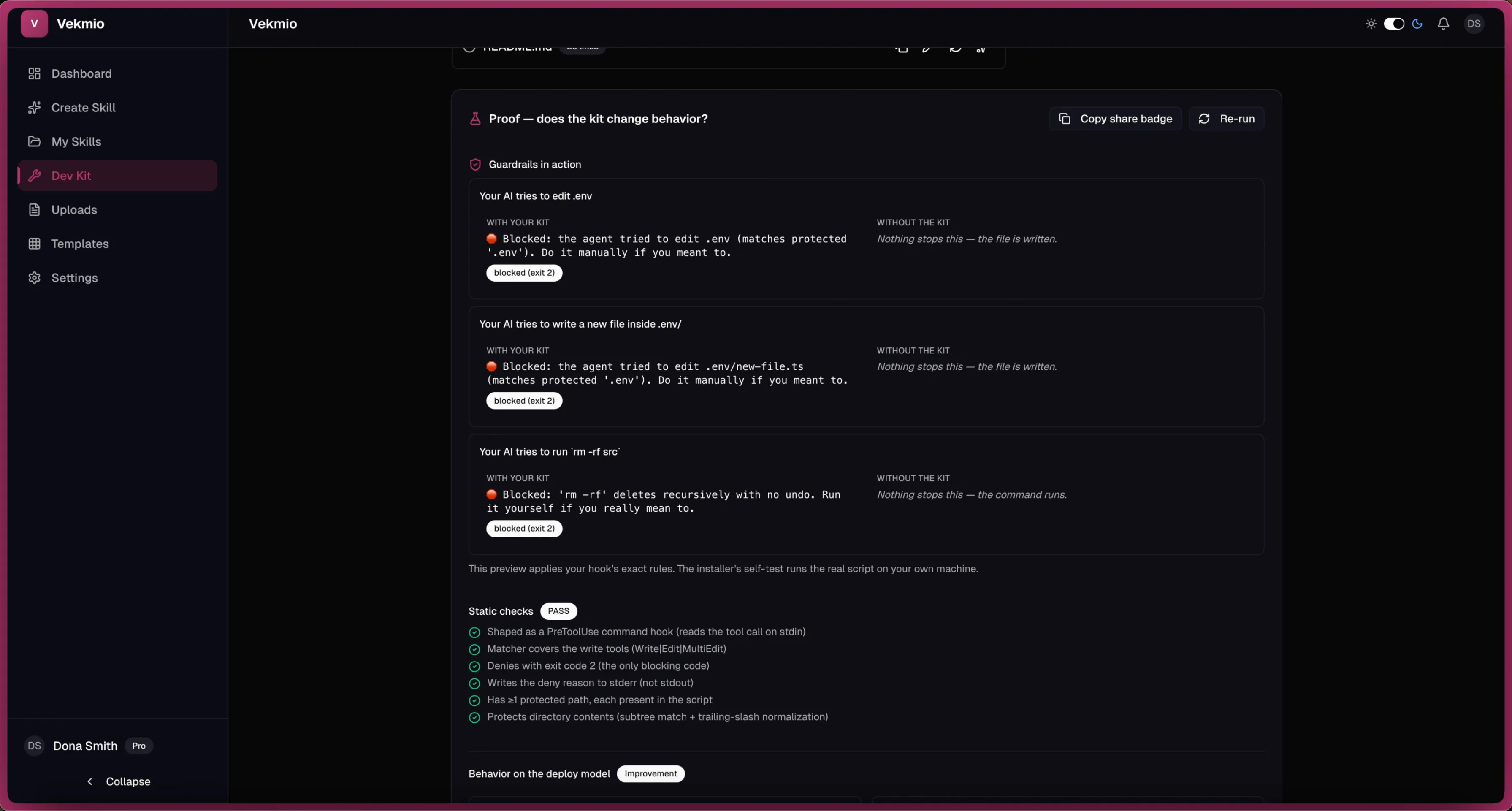Click the flask icon beside the Proof heading
This screenshot has width=1512, height=811.
[475, 119]
